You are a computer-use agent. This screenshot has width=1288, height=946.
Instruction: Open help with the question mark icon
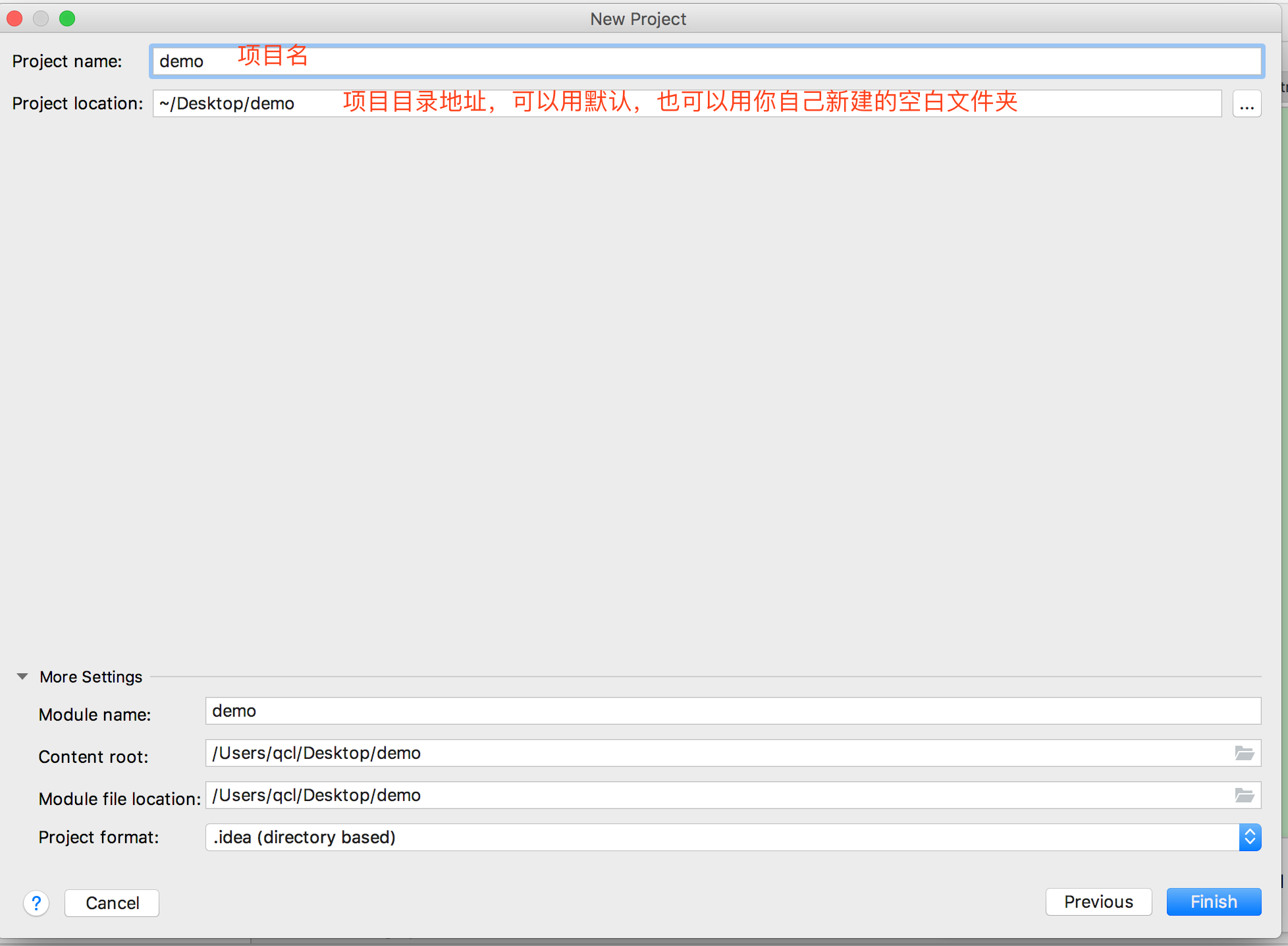36,903
